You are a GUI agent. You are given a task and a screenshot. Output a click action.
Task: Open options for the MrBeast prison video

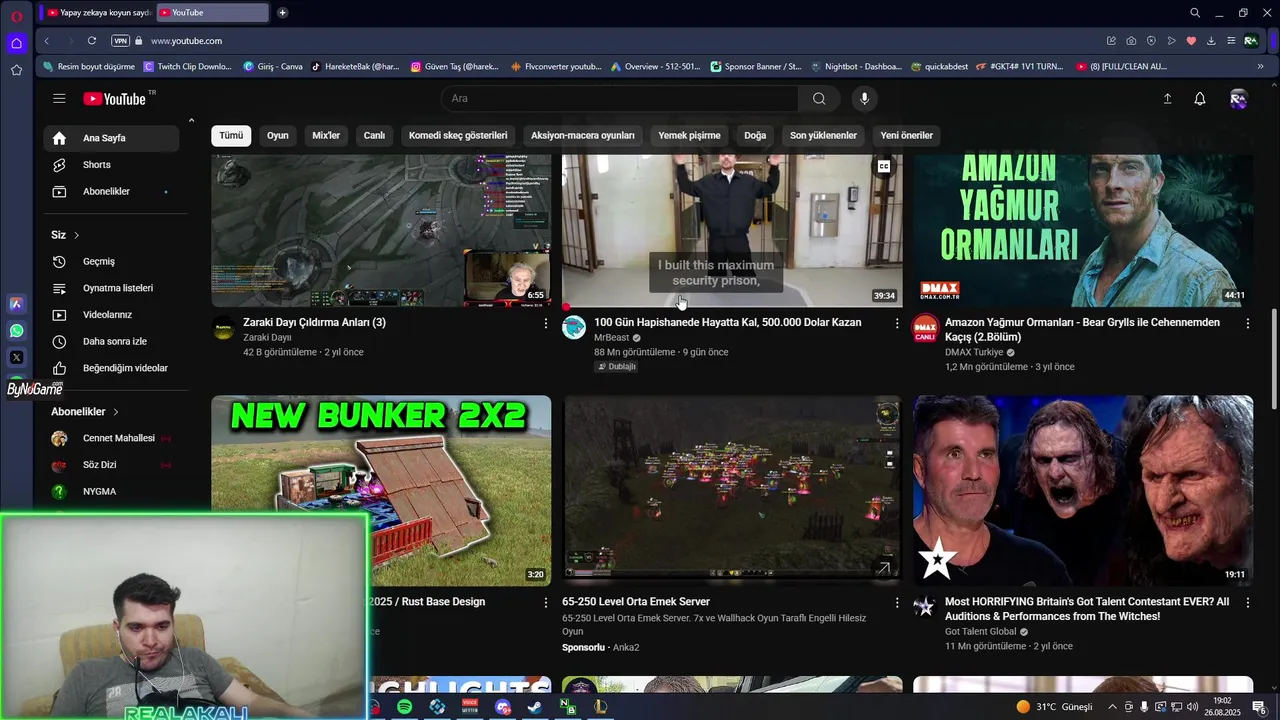click(x=897, y=323)
